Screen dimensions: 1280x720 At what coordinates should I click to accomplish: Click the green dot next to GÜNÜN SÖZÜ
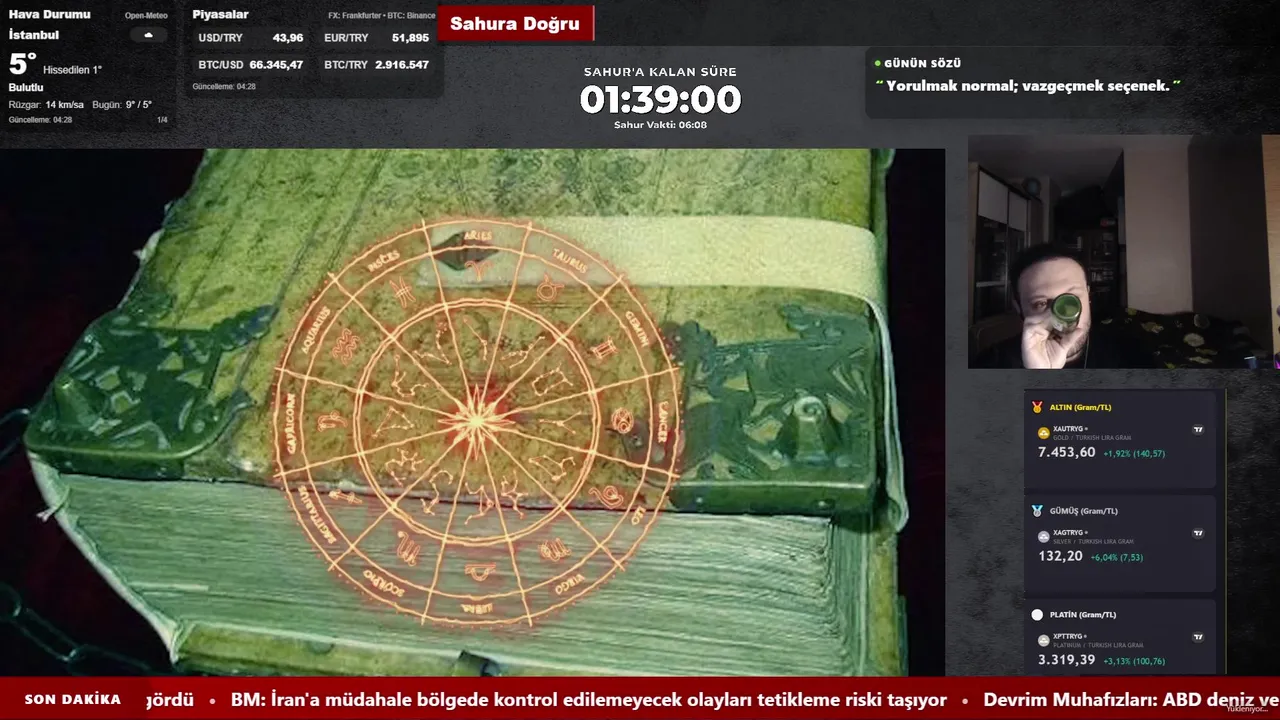878,63
